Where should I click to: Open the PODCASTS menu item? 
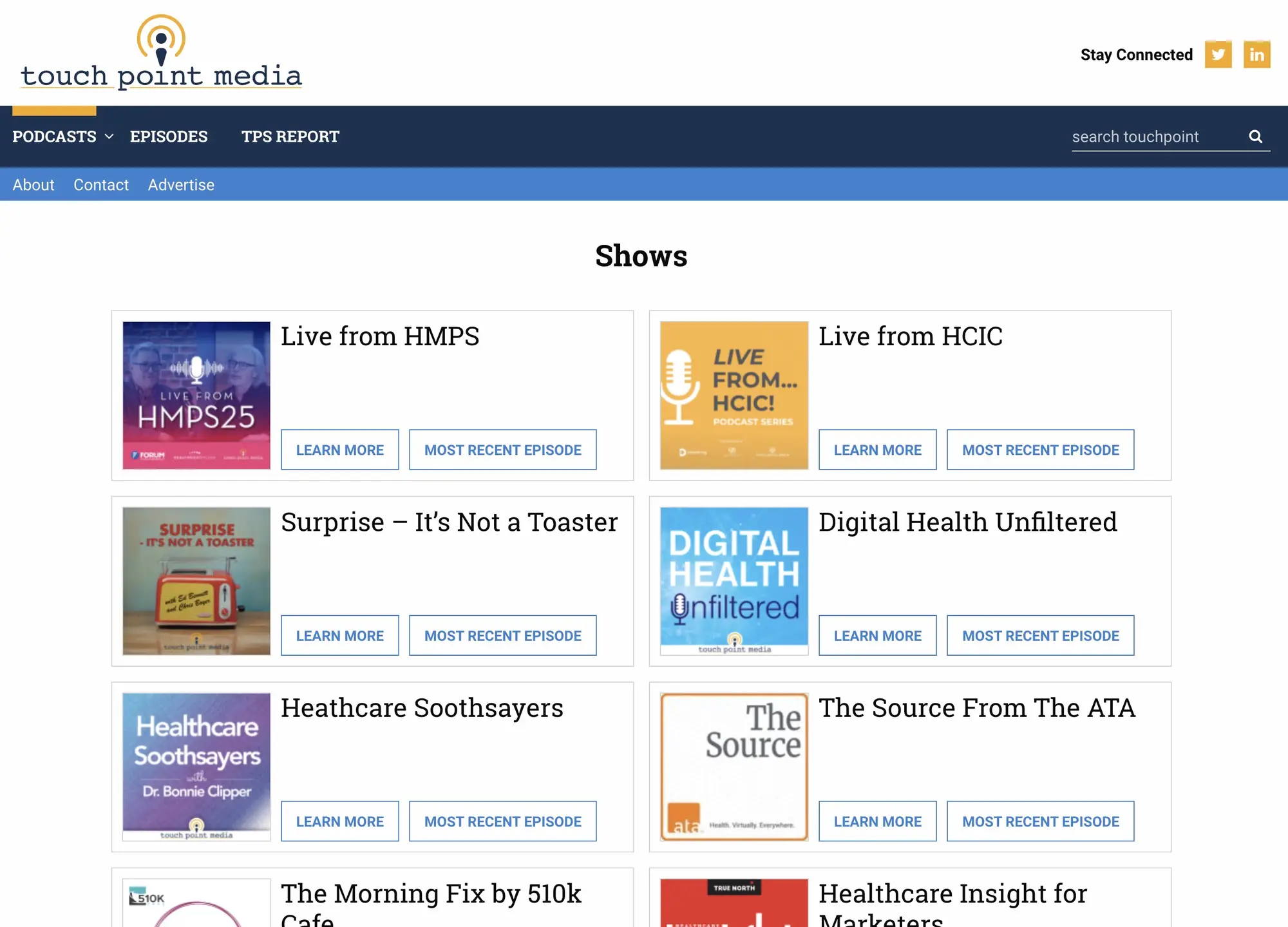point(54,137)
